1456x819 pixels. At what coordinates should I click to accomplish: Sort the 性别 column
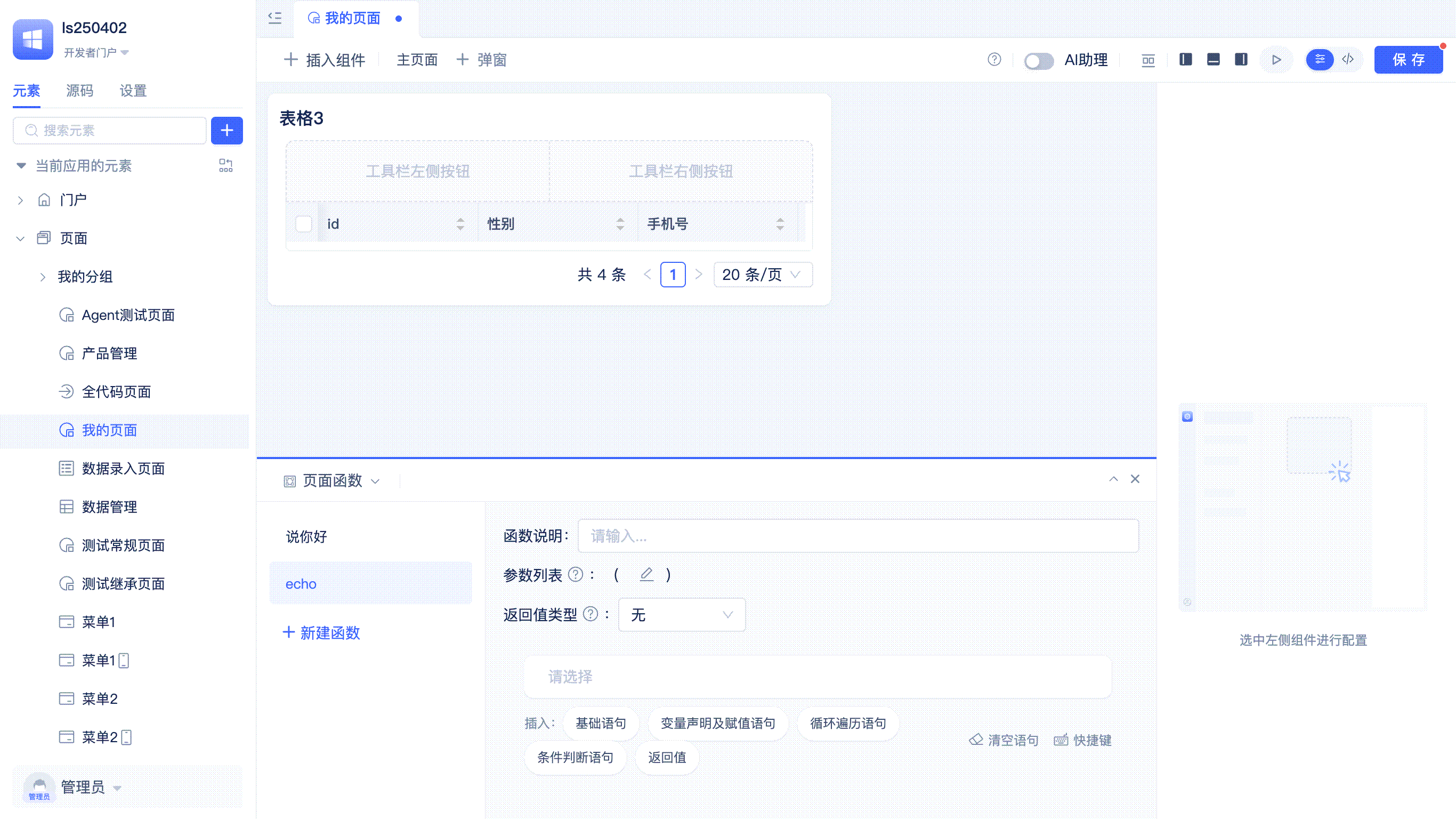[x=620, y=224]
